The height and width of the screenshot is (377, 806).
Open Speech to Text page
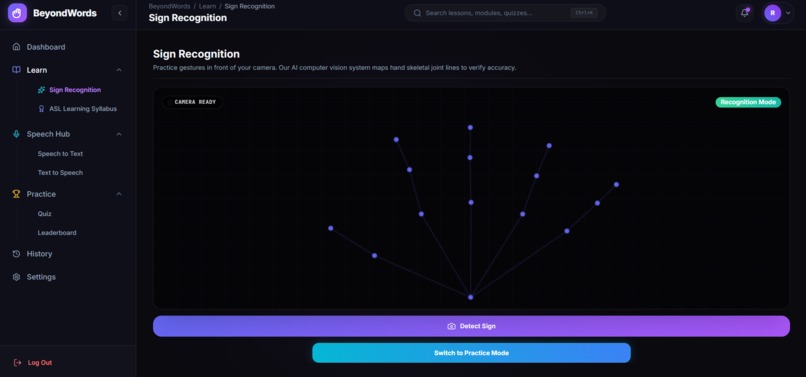[x=60, y=154]
